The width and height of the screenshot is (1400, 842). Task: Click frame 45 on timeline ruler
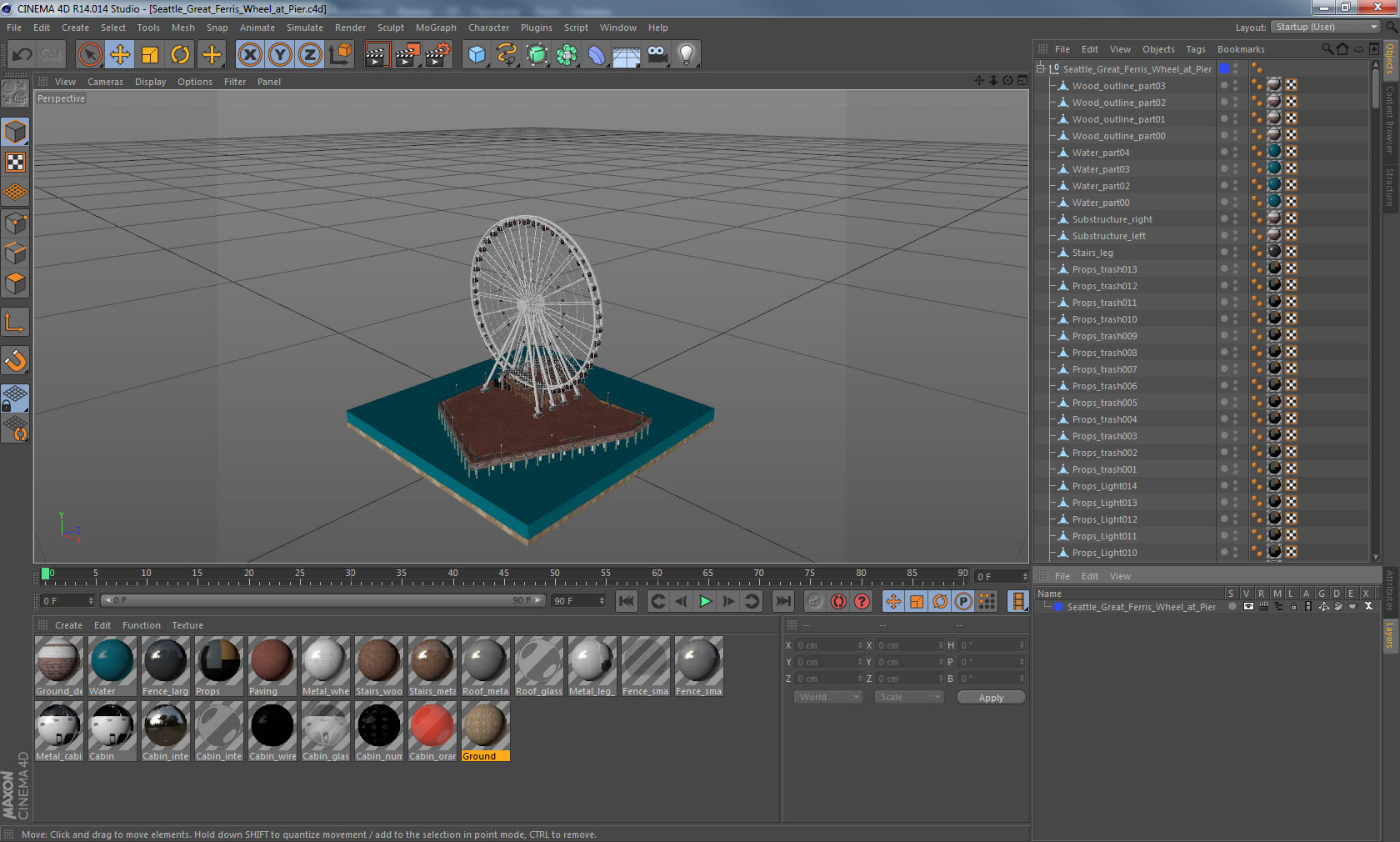pyautogui.click(x=503, y=574)
